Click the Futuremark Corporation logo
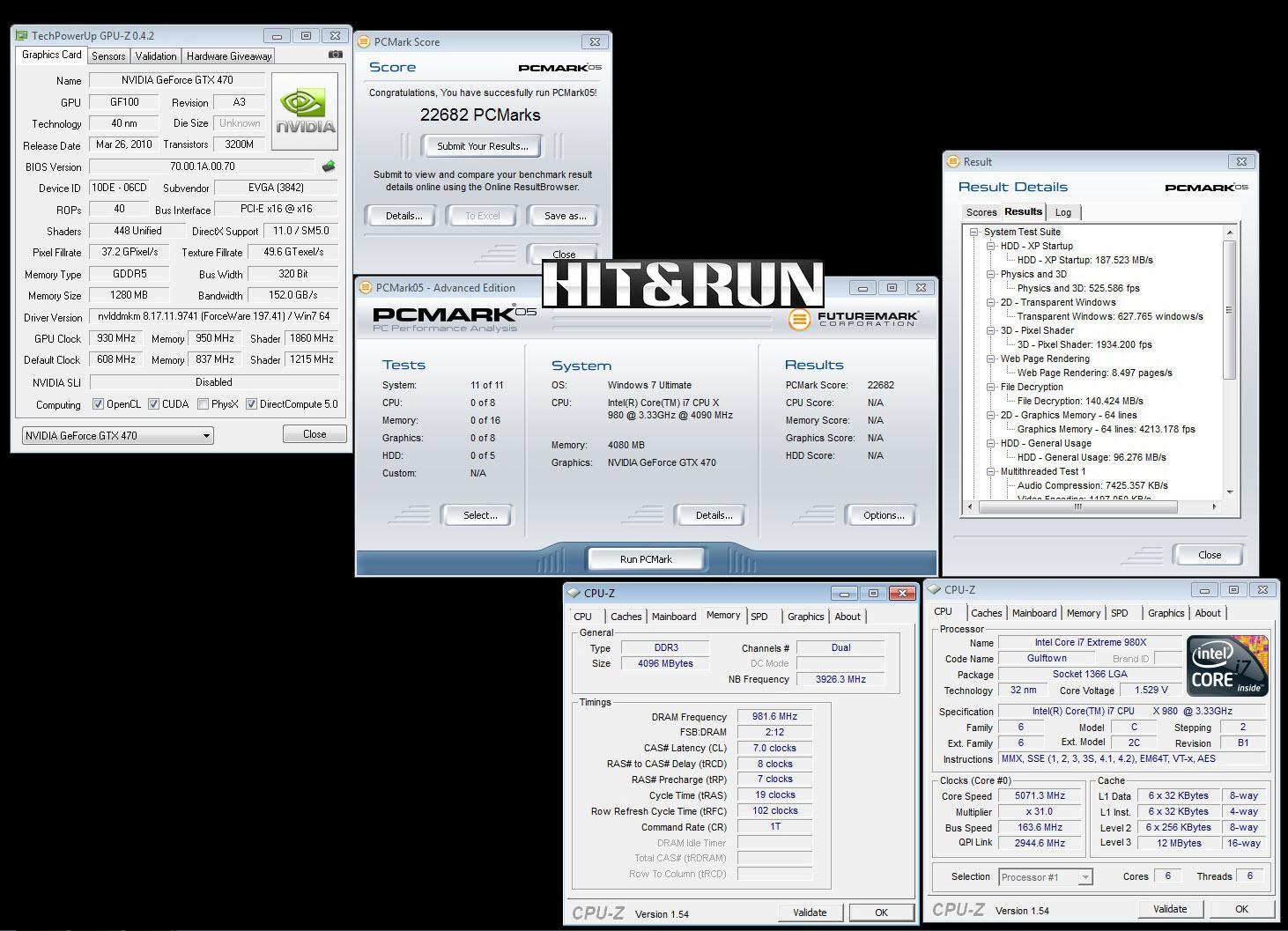1288x931 pixels. click(853, 319)
